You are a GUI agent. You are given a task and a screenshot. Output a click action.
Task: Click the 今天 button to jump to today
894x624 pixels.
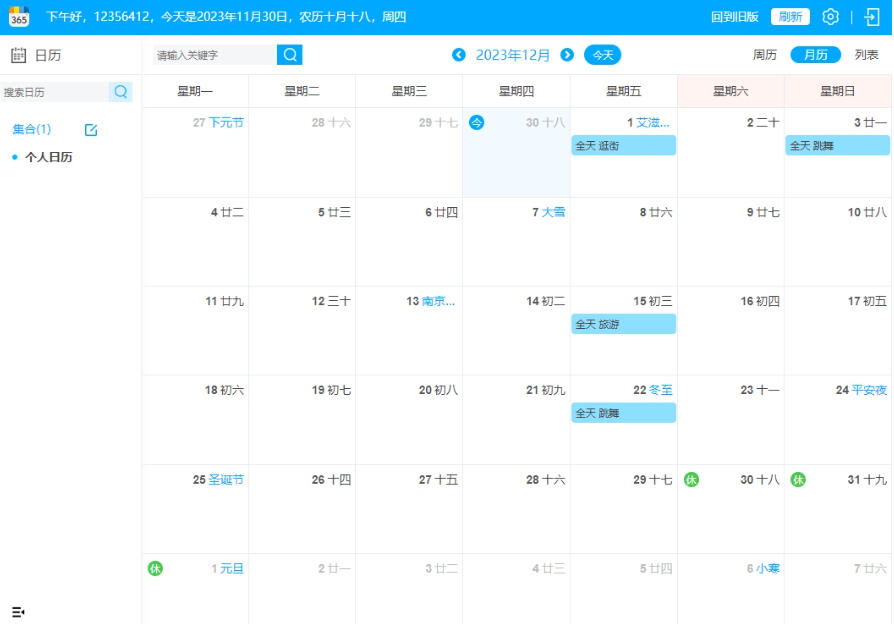pos(602,55)
